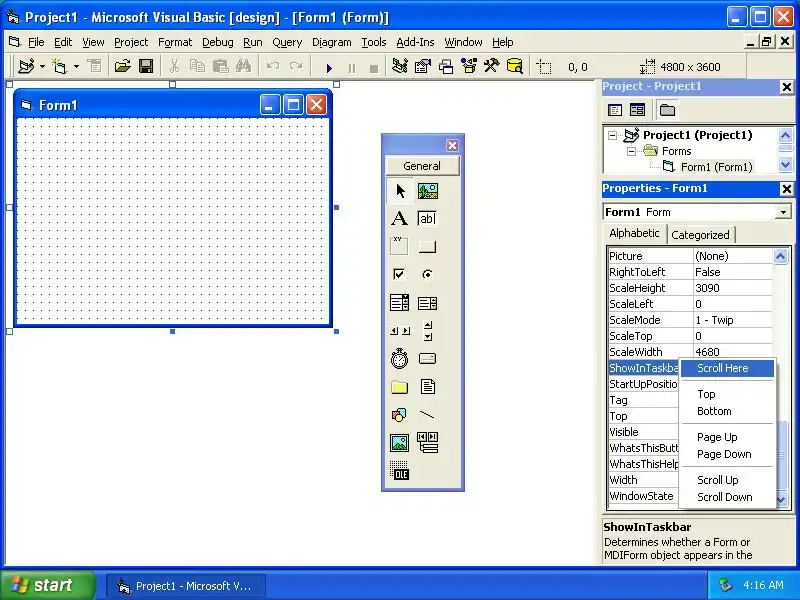The height and width of the screenshot is (600, 800).
Task: Click the RightToLeft False value
Action: [733, 272]
